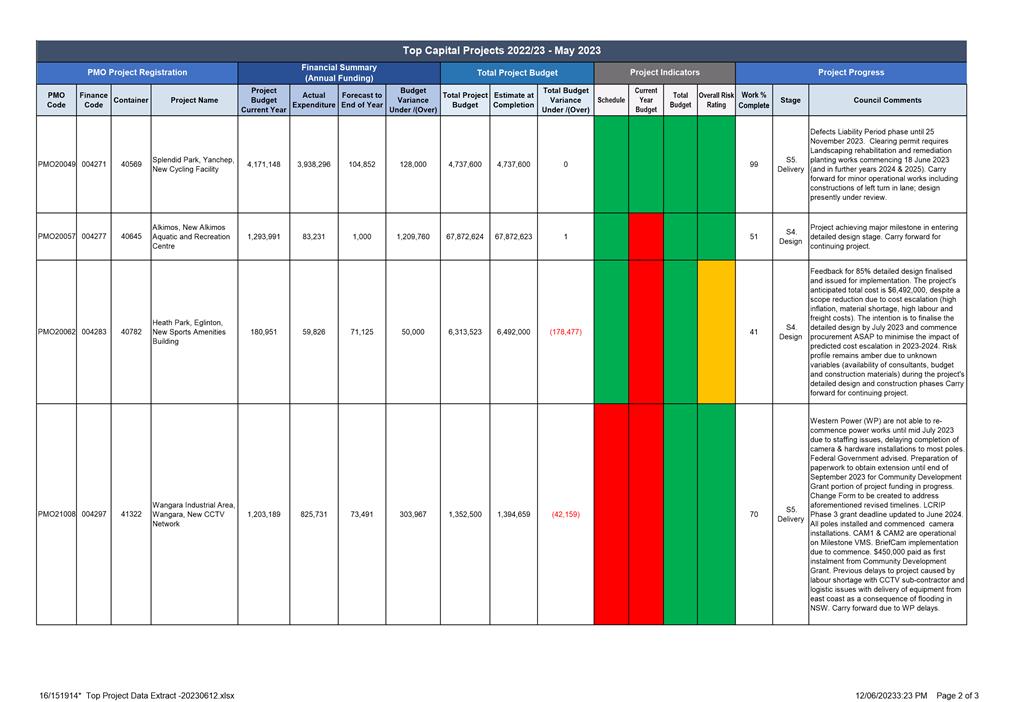Select the Container column header

(x=131, y=100)
